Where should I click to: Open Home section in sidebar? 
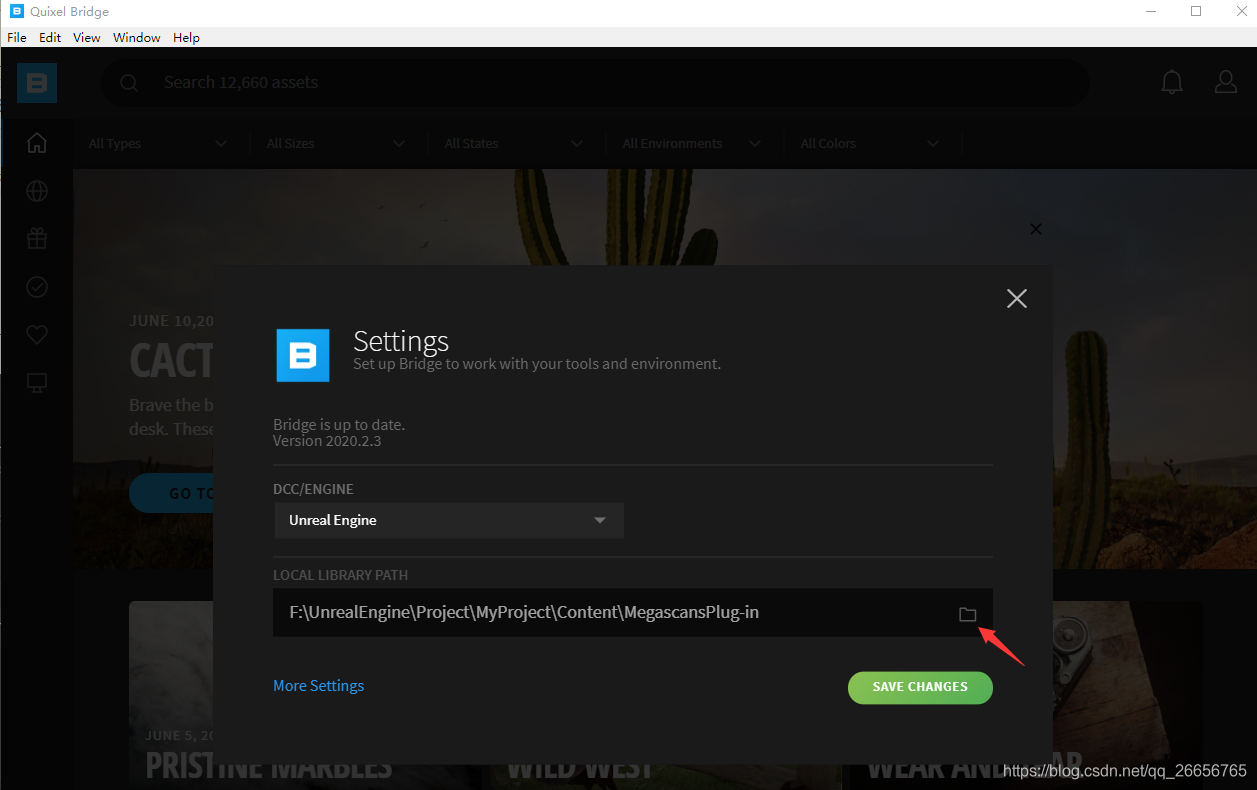37,143
